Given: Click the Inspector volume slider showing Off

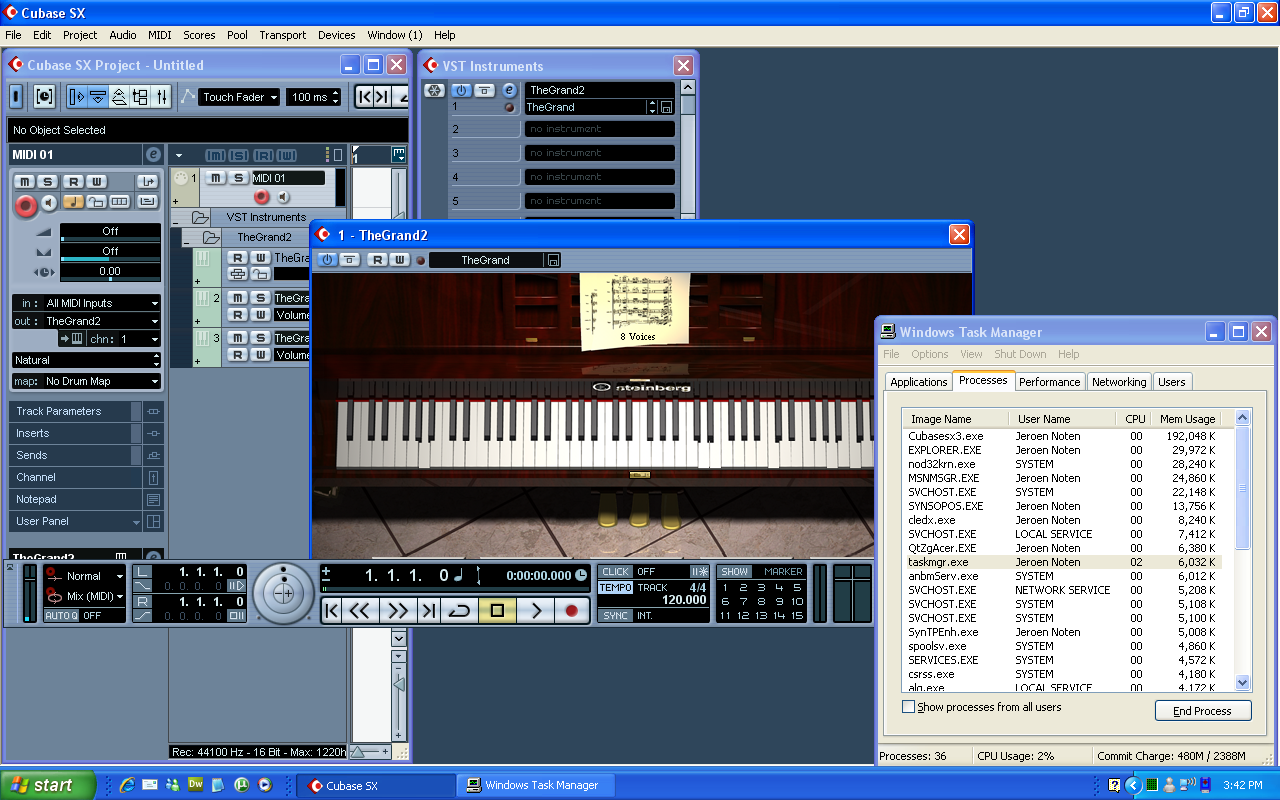Looking at the screenshot, I should coord(110,232).
